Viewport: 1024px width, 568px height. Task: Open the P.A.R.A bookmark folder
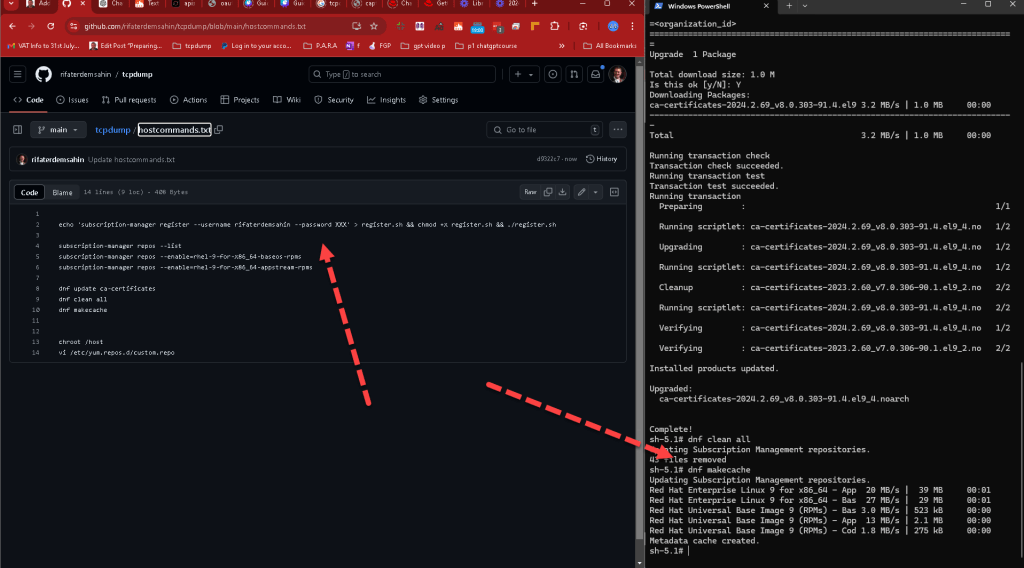point(321,46)
